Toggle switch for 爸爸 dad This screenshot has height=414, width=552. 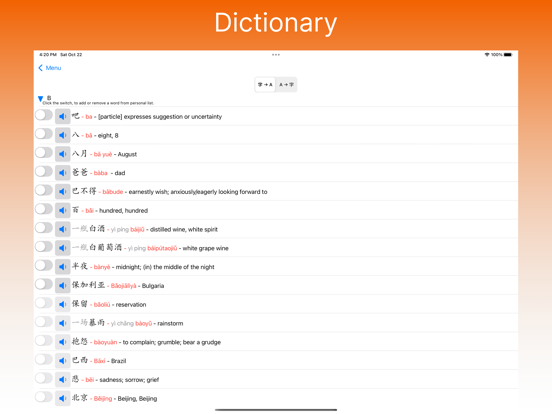[44, 171]
